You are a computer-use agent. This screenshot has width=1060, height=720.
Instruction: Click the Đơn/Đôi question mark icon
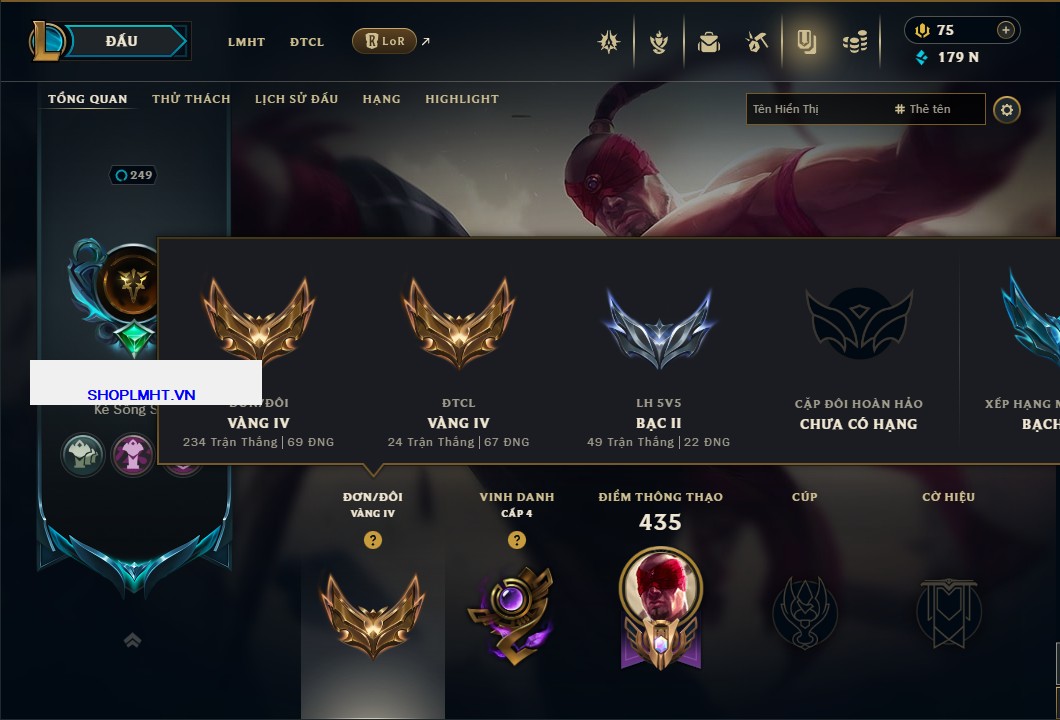(372, 539)
